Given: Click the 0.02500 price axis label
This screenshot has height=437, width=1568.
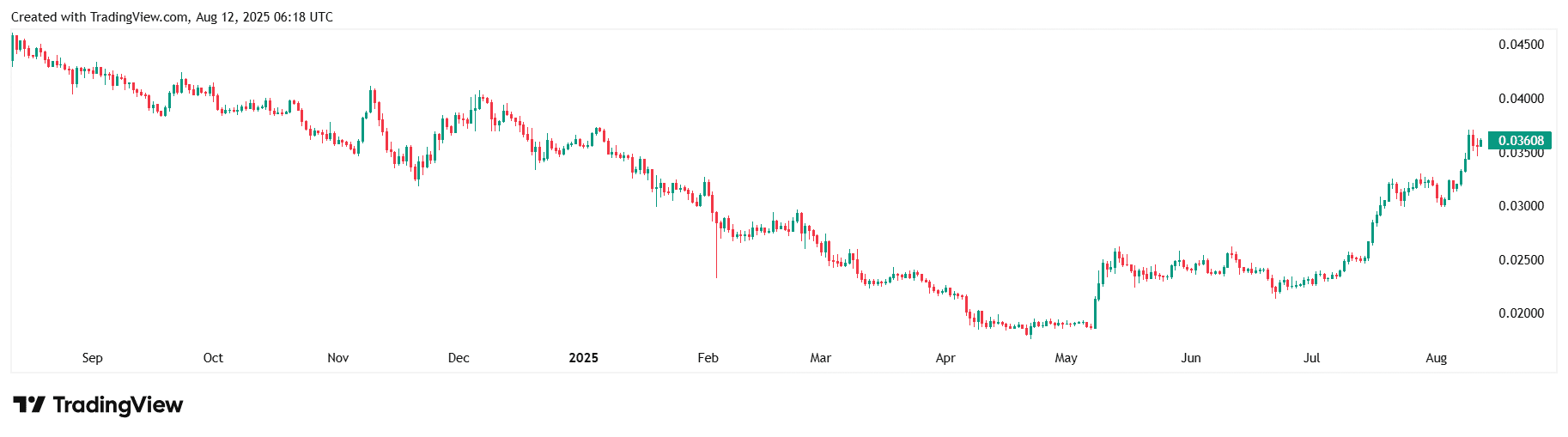Looking at the screenshot, I should point(1521,260).
